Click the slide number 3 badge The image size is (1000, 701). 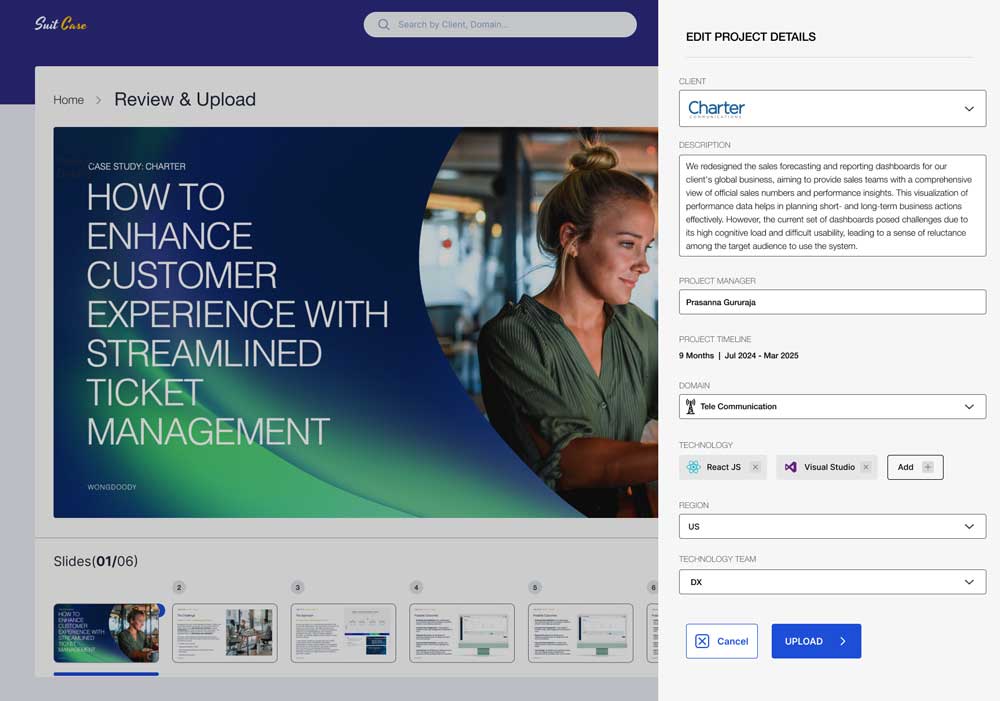click(x=298, y=587)
